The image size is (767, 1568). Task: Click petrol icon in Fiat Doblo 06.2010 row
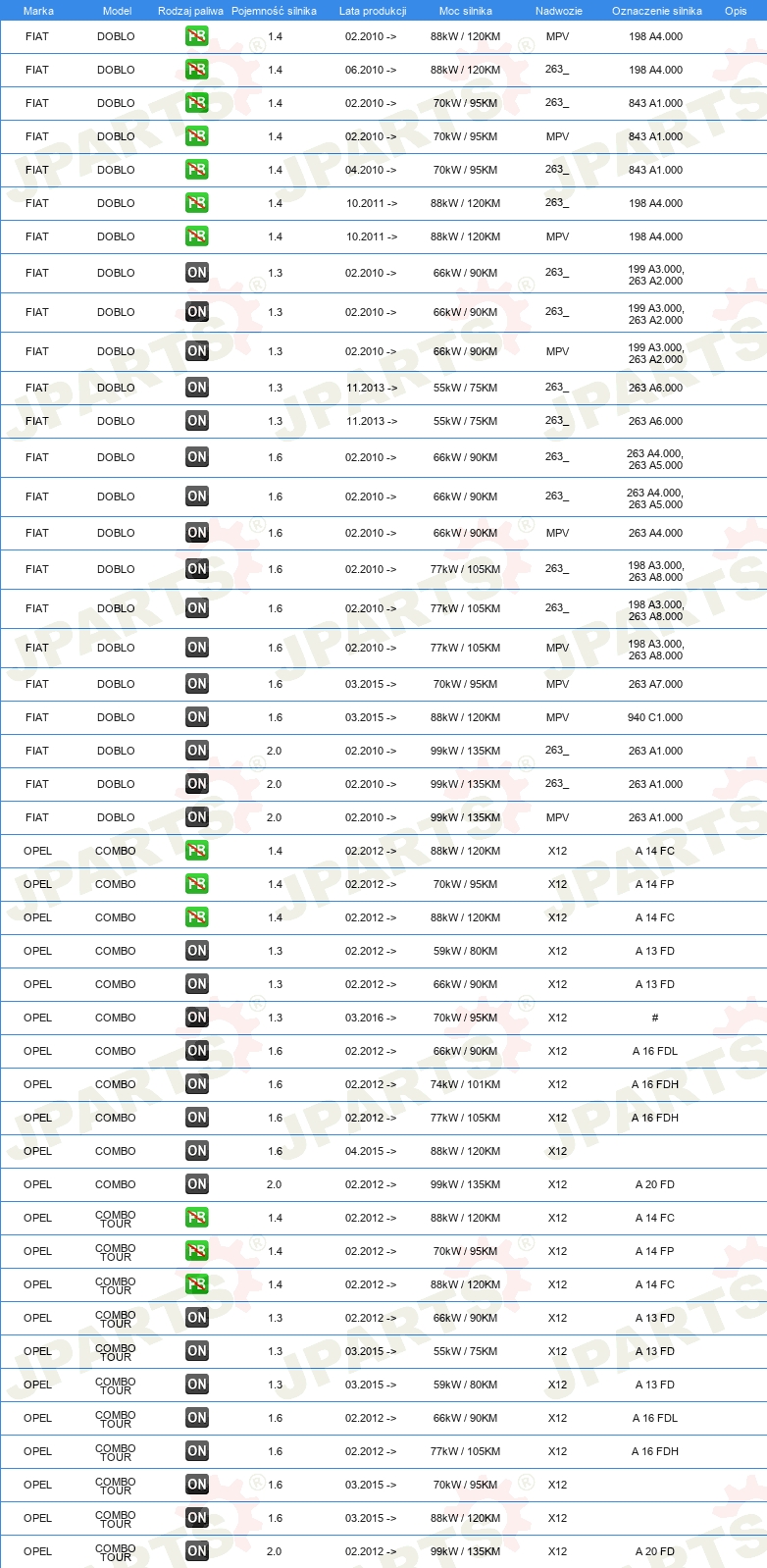pyautogui.click(x=197, y=70)
